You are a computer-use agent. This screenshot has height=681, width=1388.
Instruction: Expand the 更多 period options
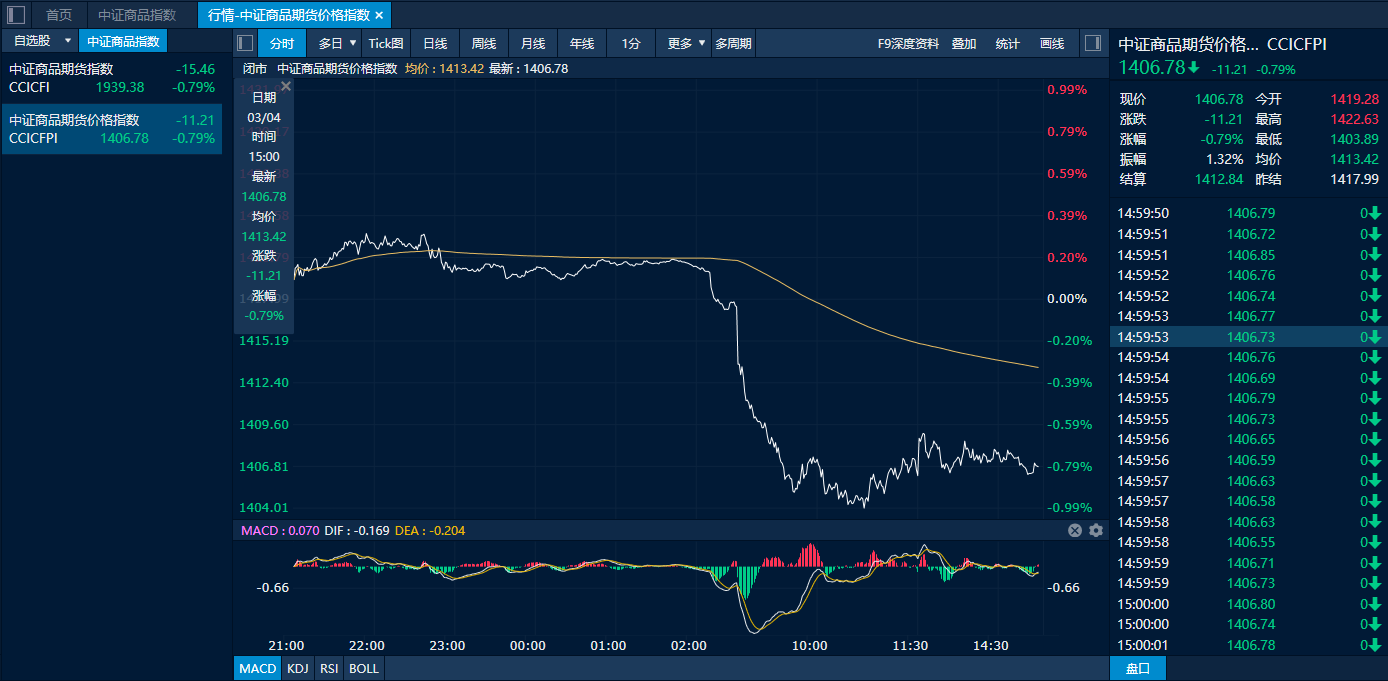point(702,43)
